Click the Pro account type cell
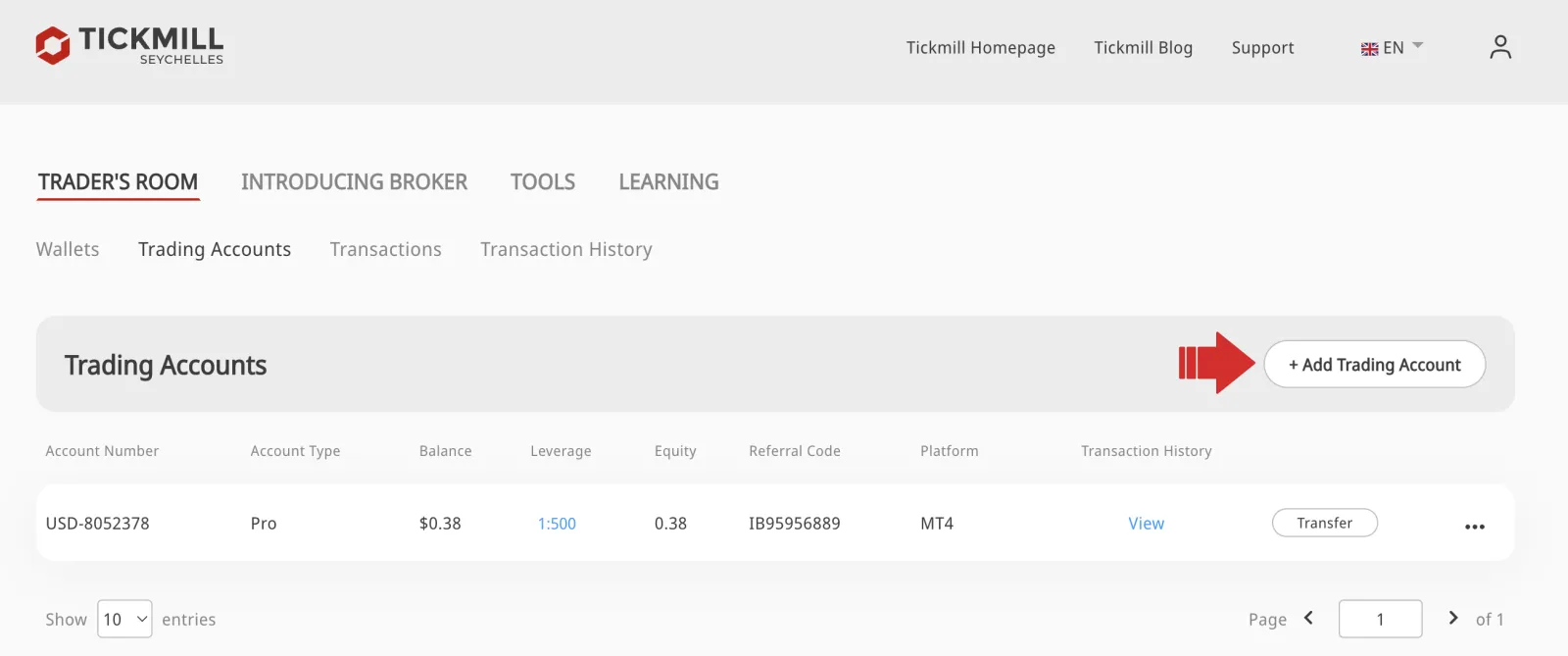 point(263,524)
